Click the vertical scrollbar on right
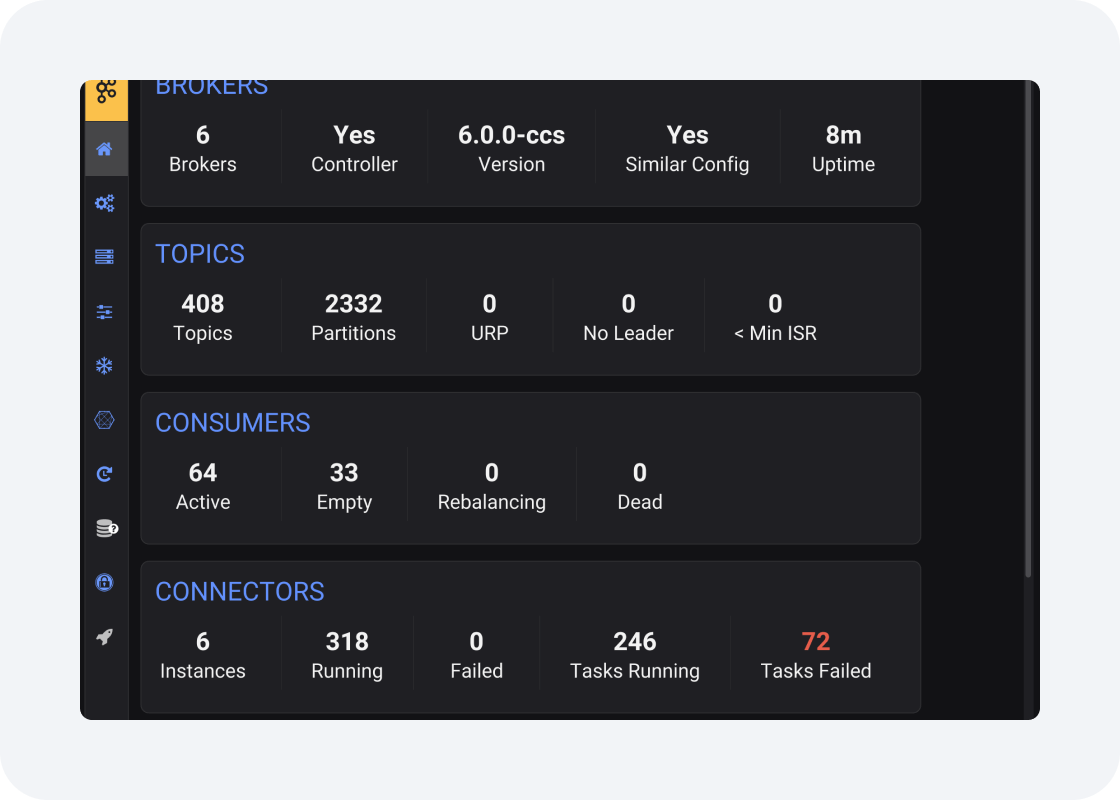This screenshot has height=800, width=1120. click(1028, 330)
